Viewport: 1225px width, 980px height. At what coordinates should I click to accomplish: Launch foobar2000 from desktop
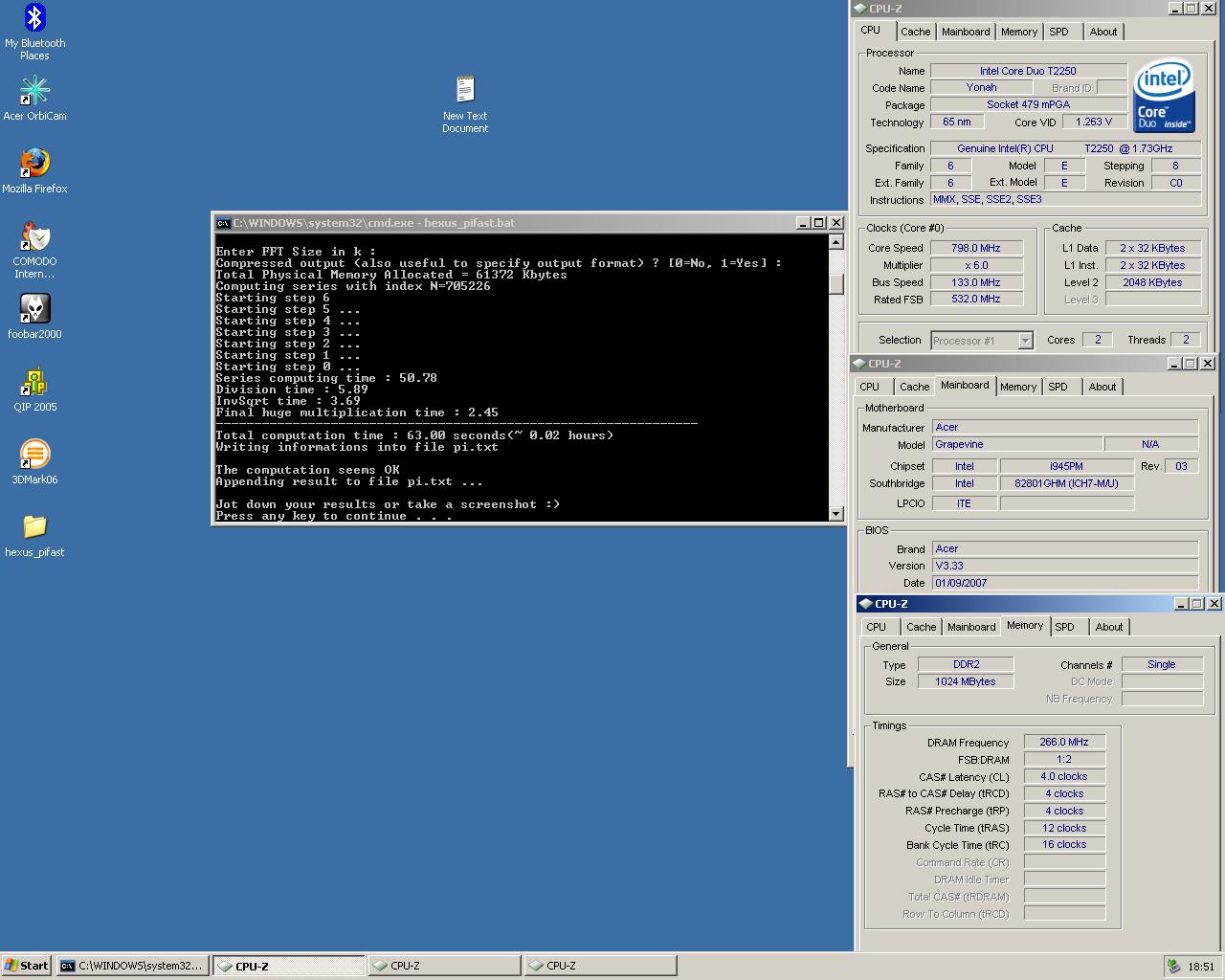point(34,317)
